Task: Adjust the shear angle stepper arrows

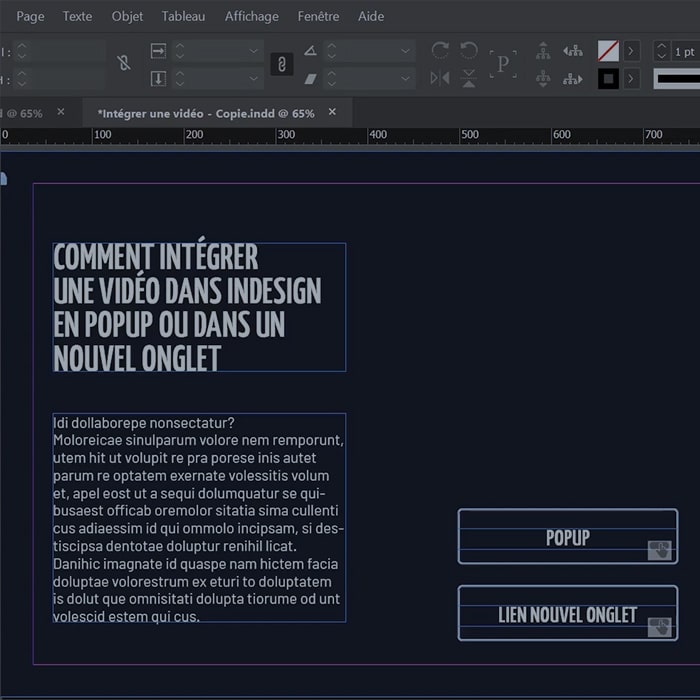Action: coord(331,79)
